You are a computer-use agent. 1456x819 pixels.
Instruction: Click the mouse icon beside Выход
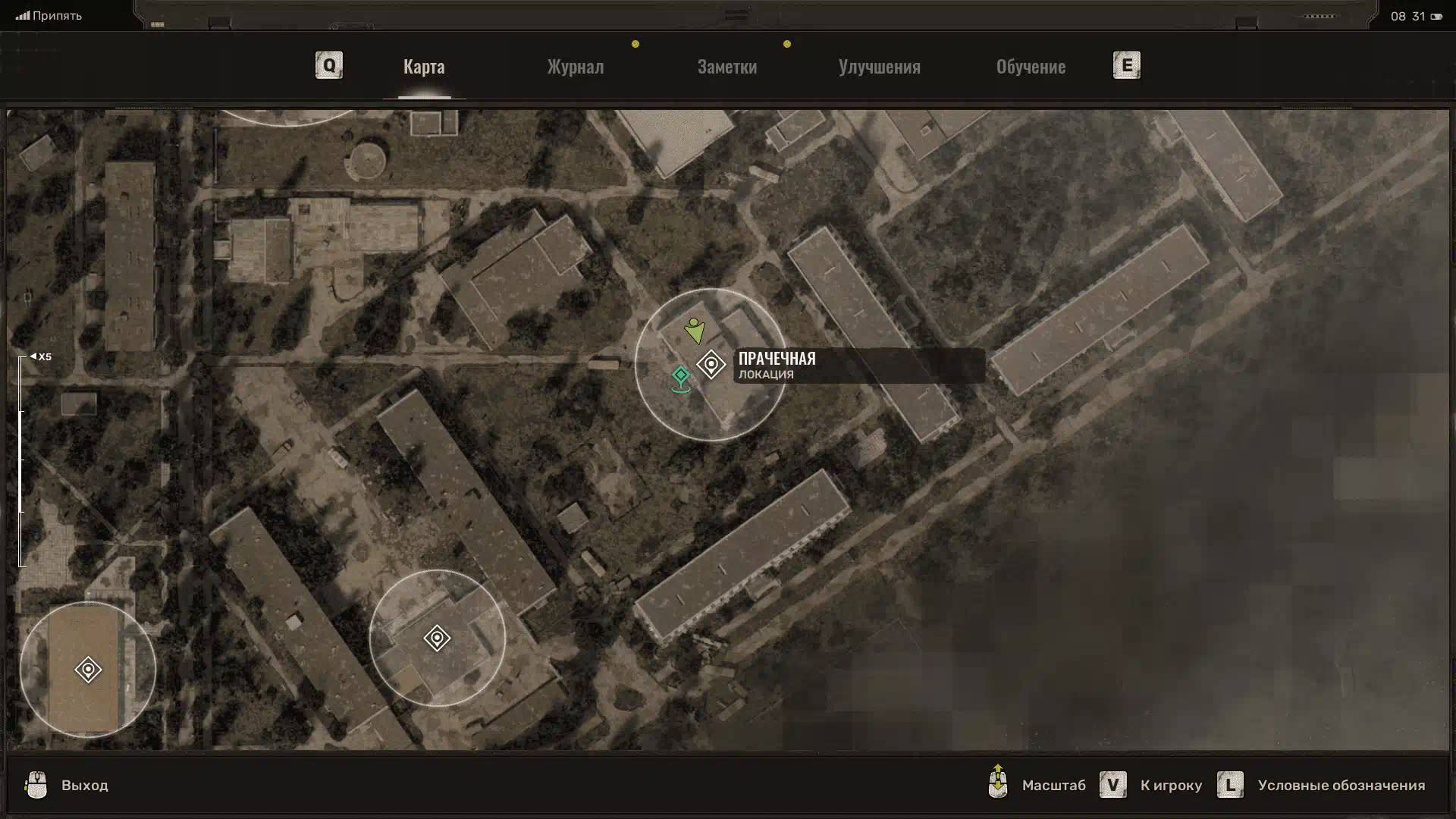pyautogui.click(x=36, y=785)
